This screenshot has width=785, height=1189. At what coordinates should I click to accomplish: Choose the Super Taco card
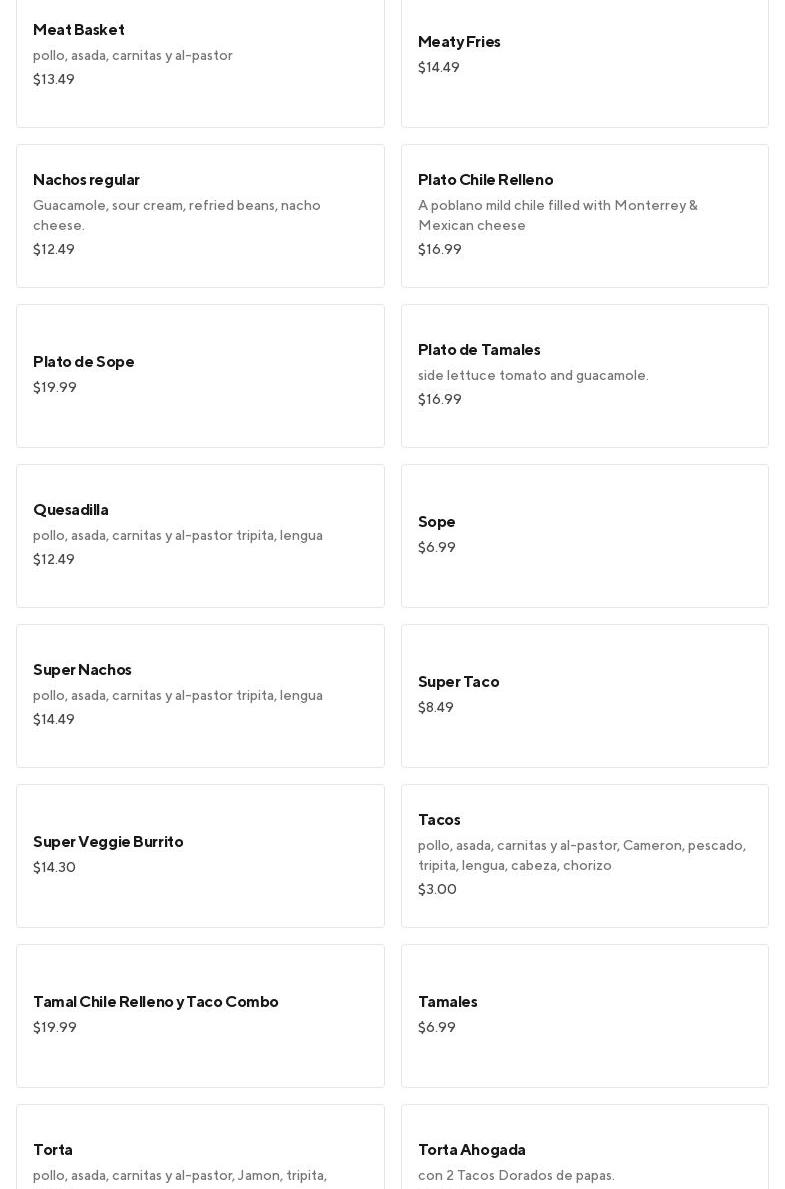tap(584, 695)
